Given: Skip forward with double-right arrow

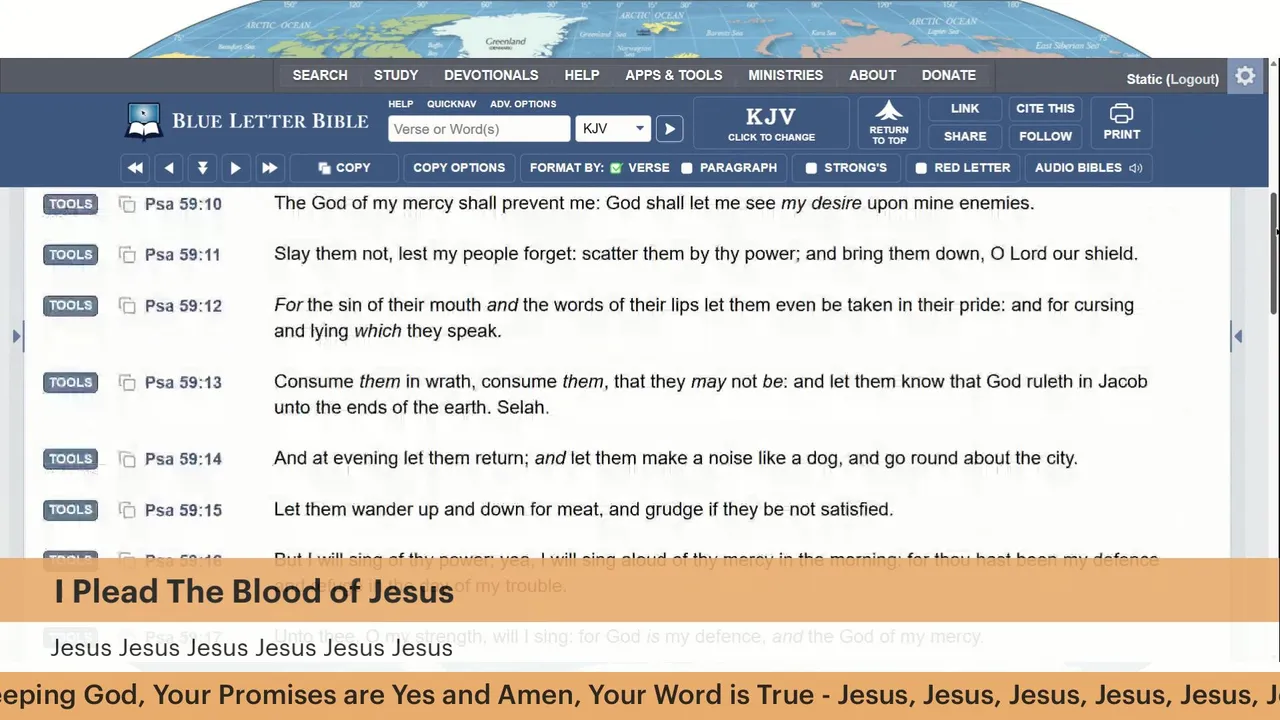Looking at the screenshot, I should pos(269,168).
